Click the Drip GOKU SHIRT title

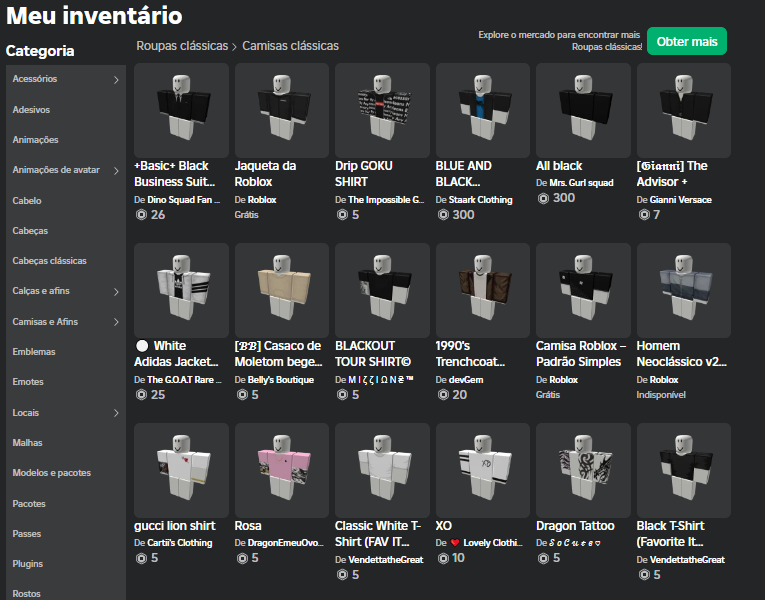click(364, 174)
